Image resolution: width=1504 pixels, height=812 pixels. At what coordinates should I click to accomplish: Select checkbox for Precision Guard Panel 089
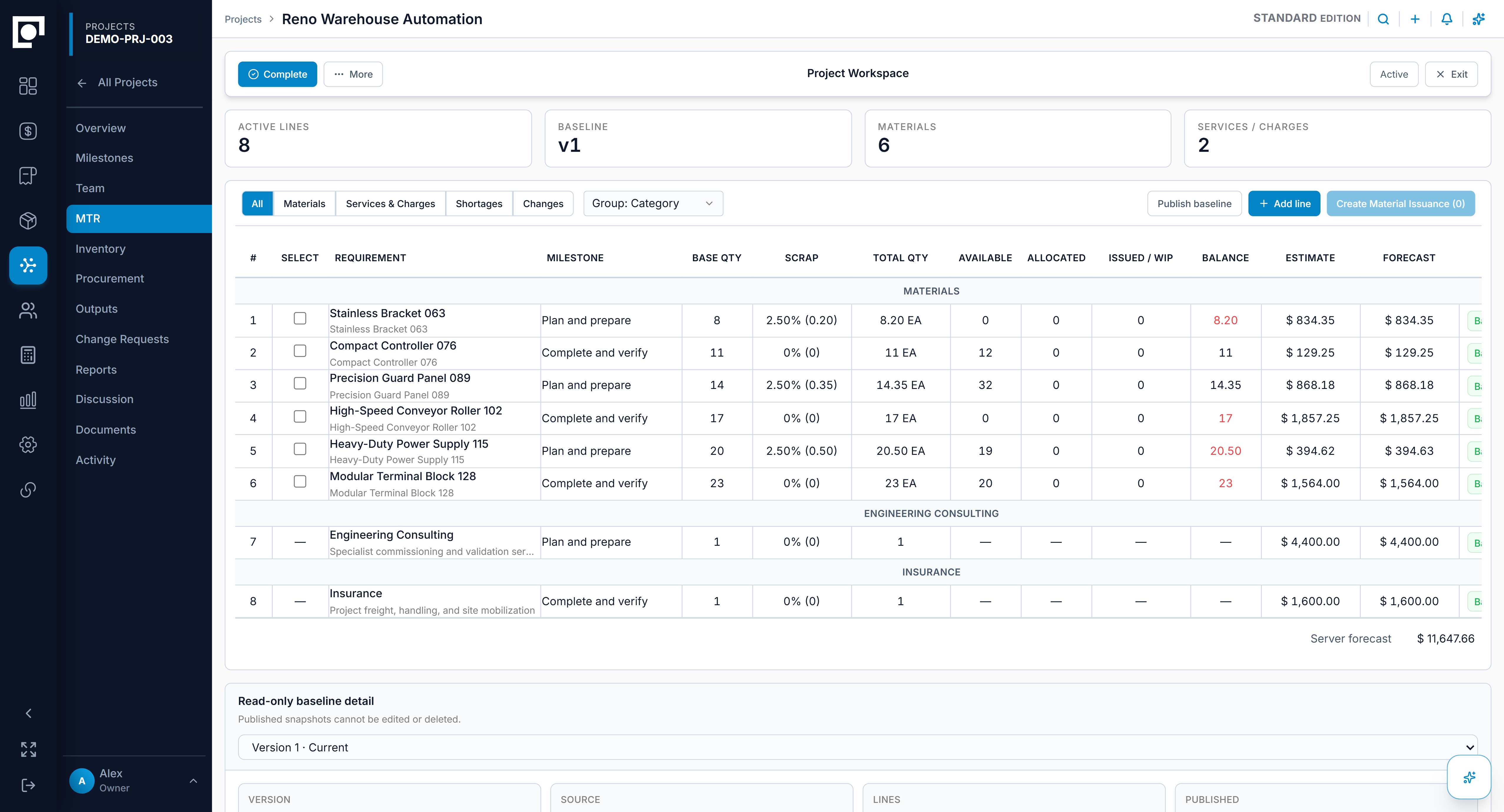pos(300,383)
